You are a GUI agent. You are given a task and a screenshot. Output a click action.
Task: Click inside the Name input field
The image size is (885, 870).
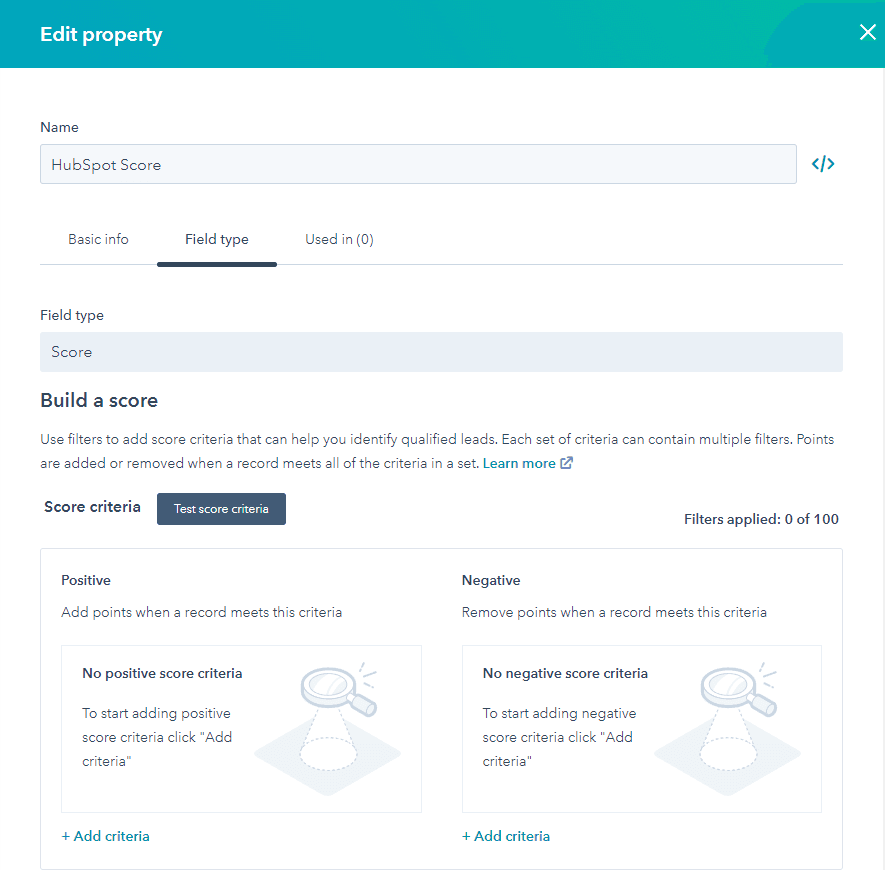(418, 164)
